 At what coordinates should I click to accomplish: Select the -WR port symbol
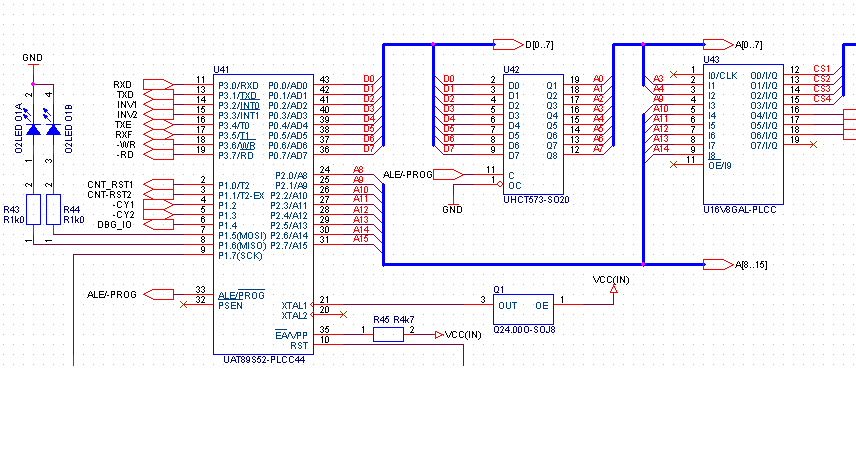click(x=158, y=145)
